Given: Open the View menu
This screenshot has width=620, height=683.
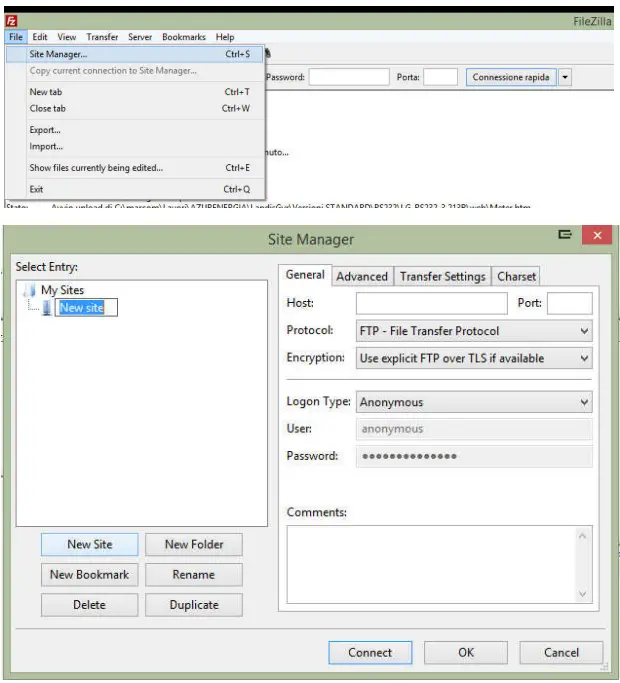Looking at the screenshot, I should click(67, 37).
